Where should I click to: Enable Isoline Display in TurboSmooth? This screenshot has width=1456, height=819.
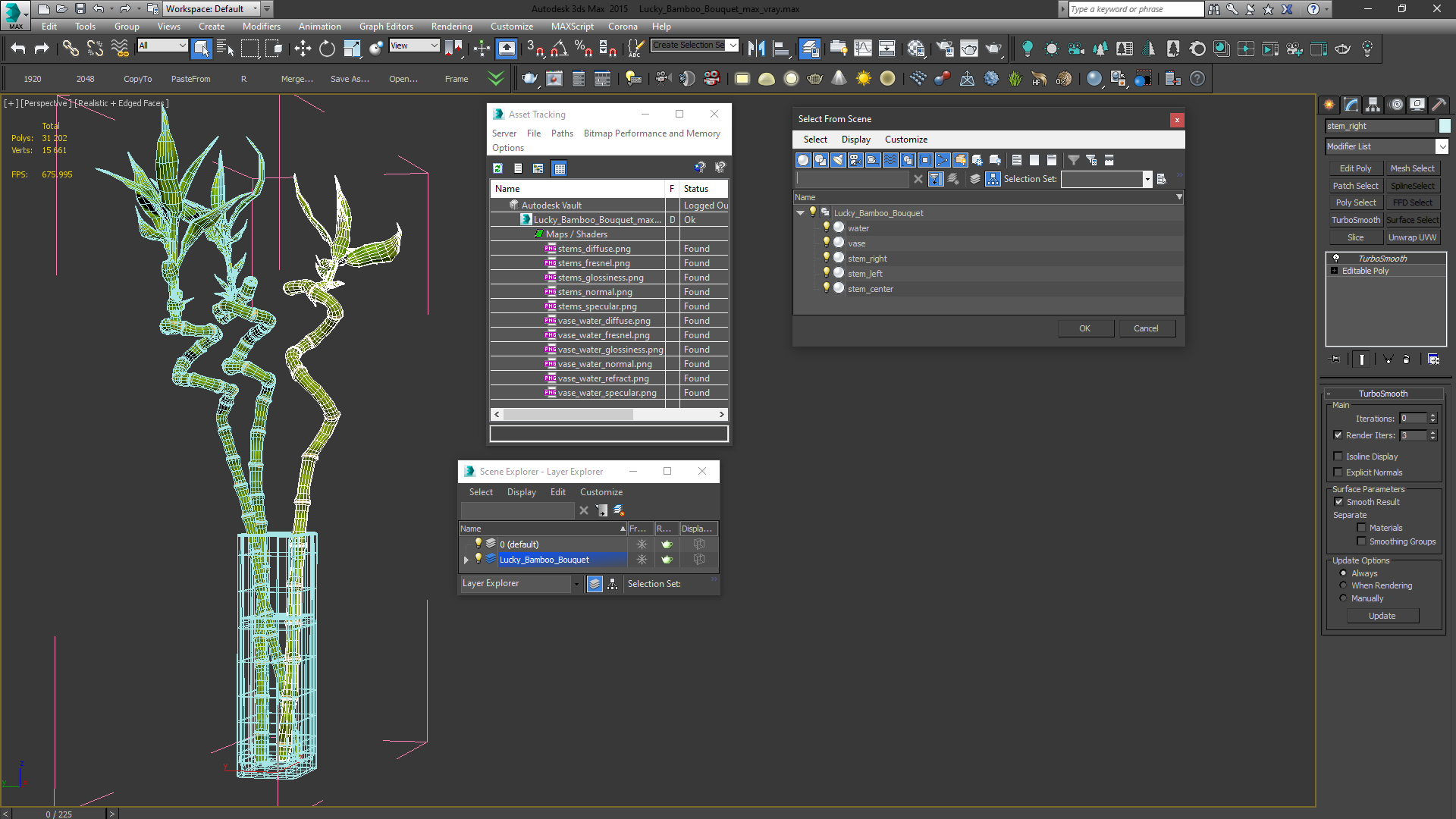[1339, 456]
